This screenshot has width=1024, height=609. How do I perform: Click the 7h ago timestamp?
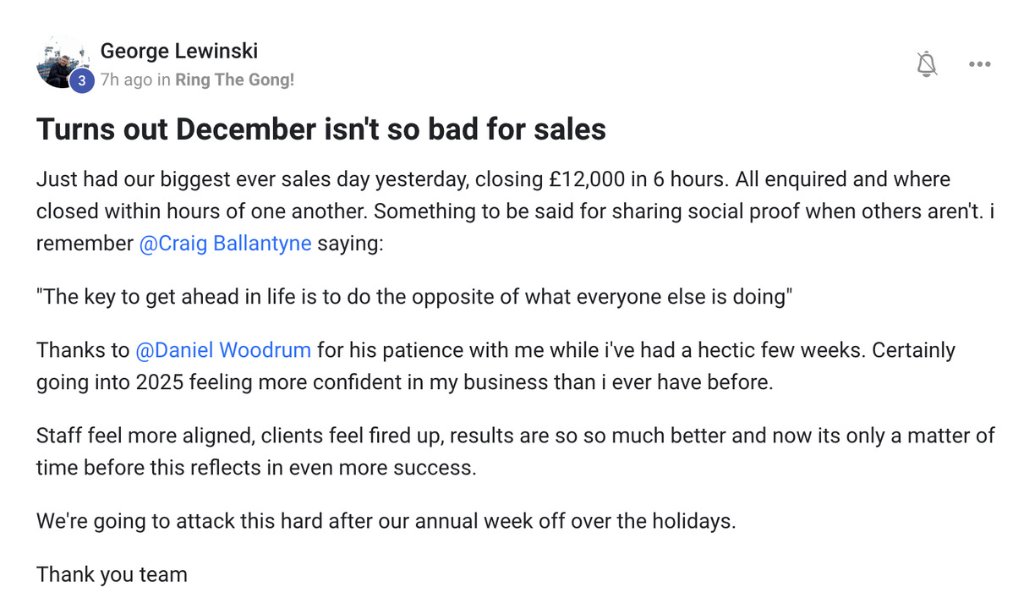[x=127, y=79]
